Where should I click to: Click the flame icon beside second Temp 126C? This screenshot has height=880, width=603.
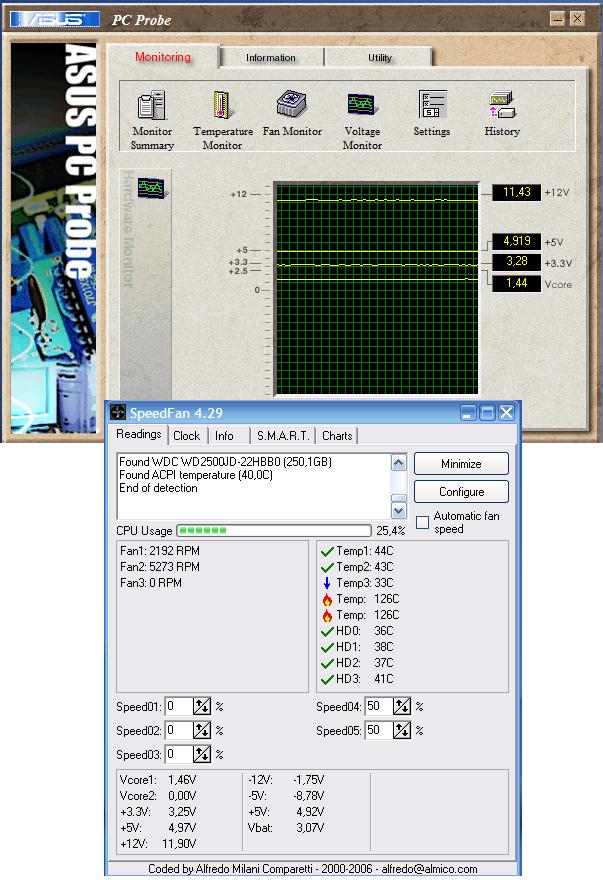[327, 615]
